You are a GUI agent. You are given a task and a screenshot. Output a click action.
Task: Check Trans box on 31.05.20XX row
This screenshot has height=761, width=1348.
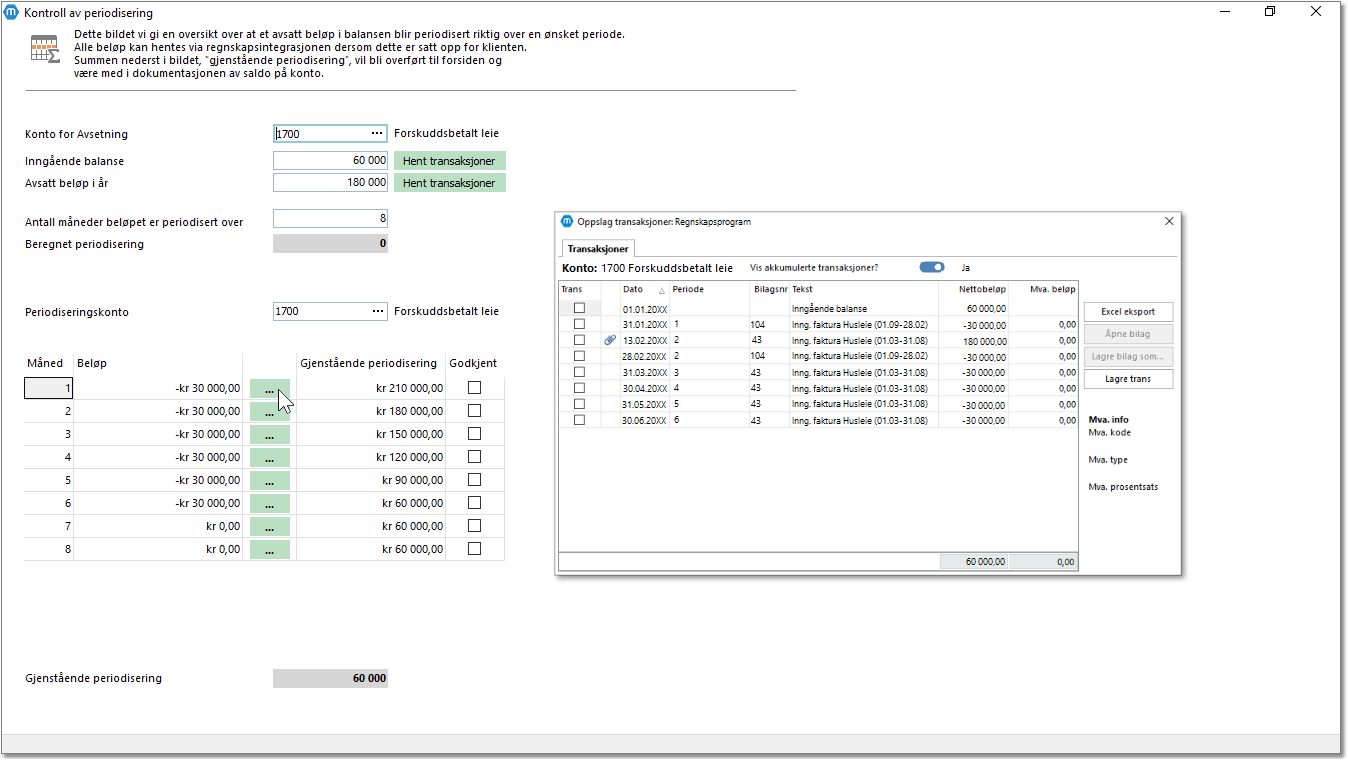click(579, 404)
